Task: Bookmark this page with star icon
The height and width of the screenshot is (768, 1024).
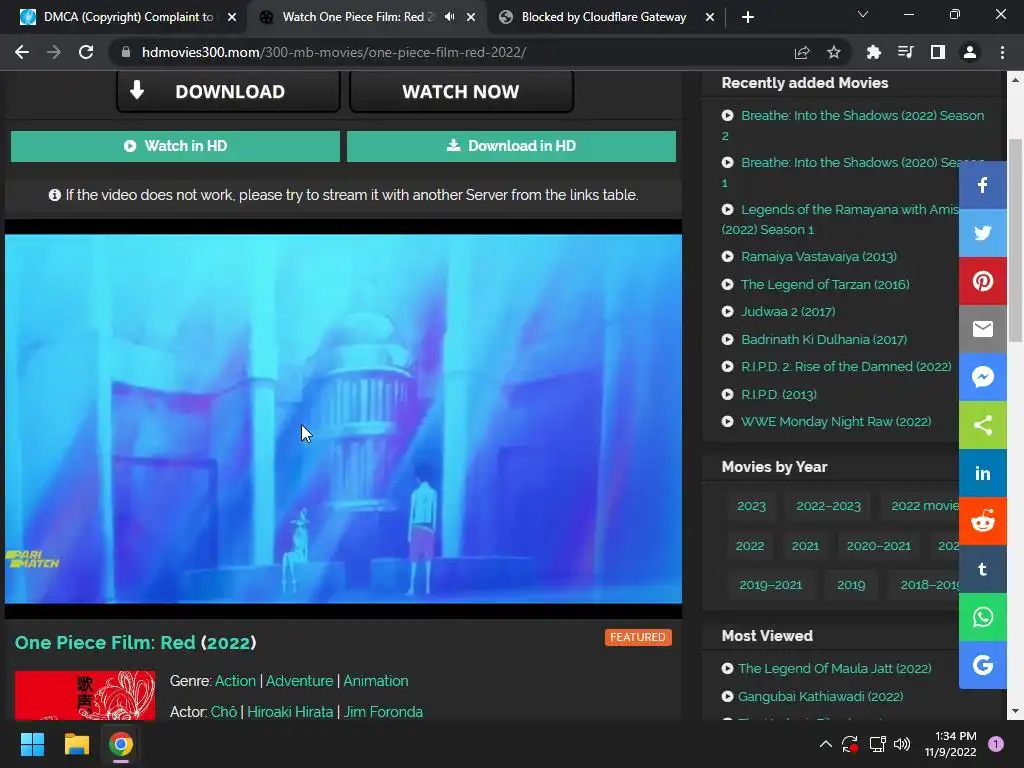Action: point(833,52)
